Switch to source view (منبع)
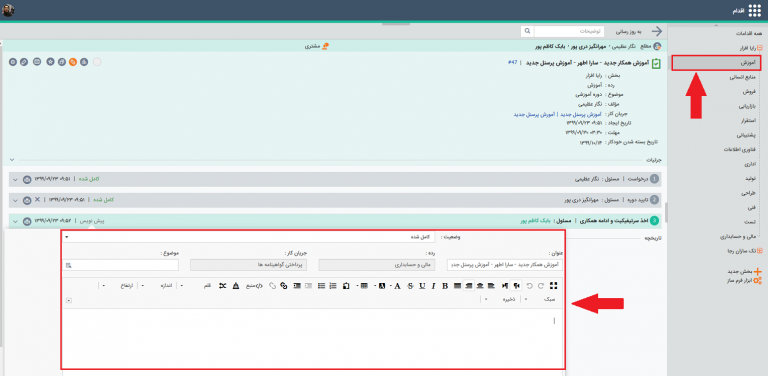Viewport: 768px width, 376px height. tap(254, 286)
